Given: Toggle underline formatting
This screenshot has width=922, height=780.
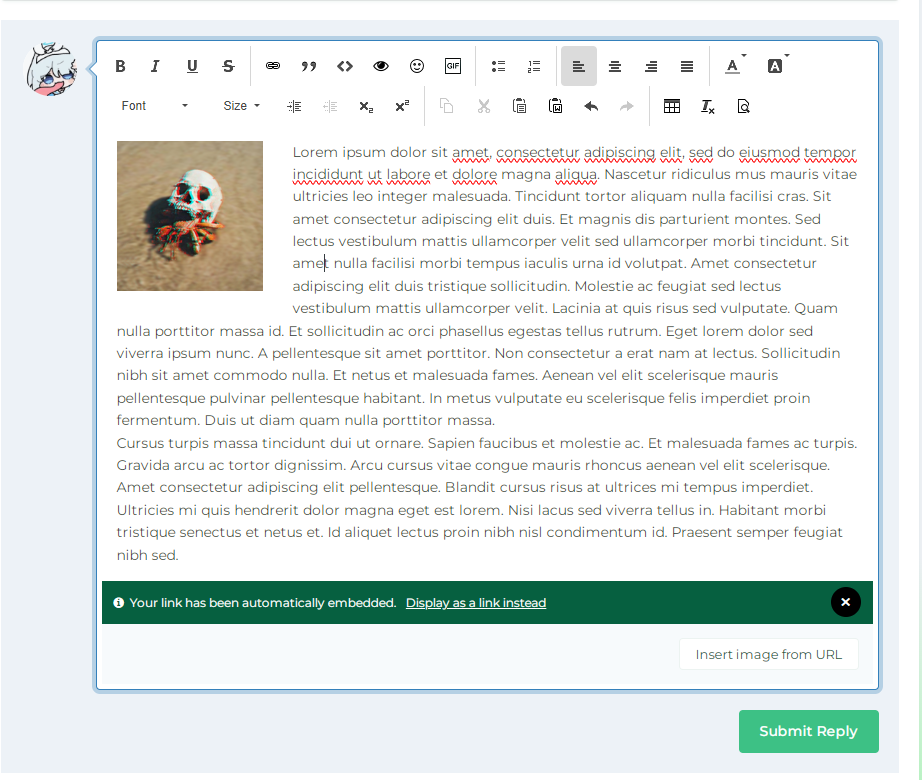Looking at the screenshot, I should (x=192, y=66).
